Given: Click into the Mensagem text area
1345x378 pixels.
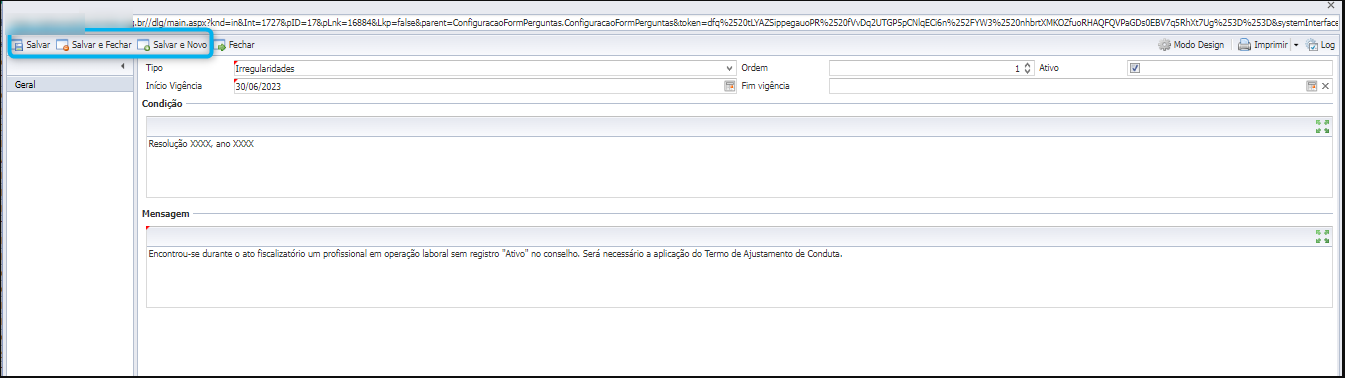Looking at the screenshot, I should tap(739, 276).
